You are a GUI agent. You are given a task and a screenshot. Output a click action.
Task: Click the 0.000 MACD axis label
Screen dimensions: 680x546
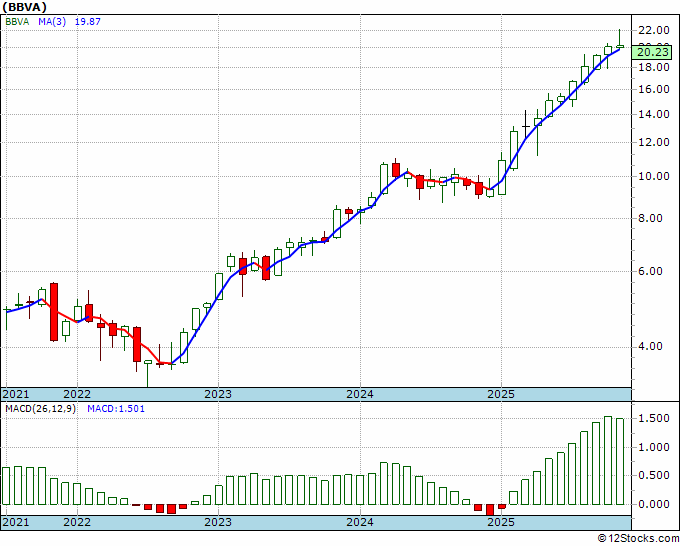click(x=654, y=504)
